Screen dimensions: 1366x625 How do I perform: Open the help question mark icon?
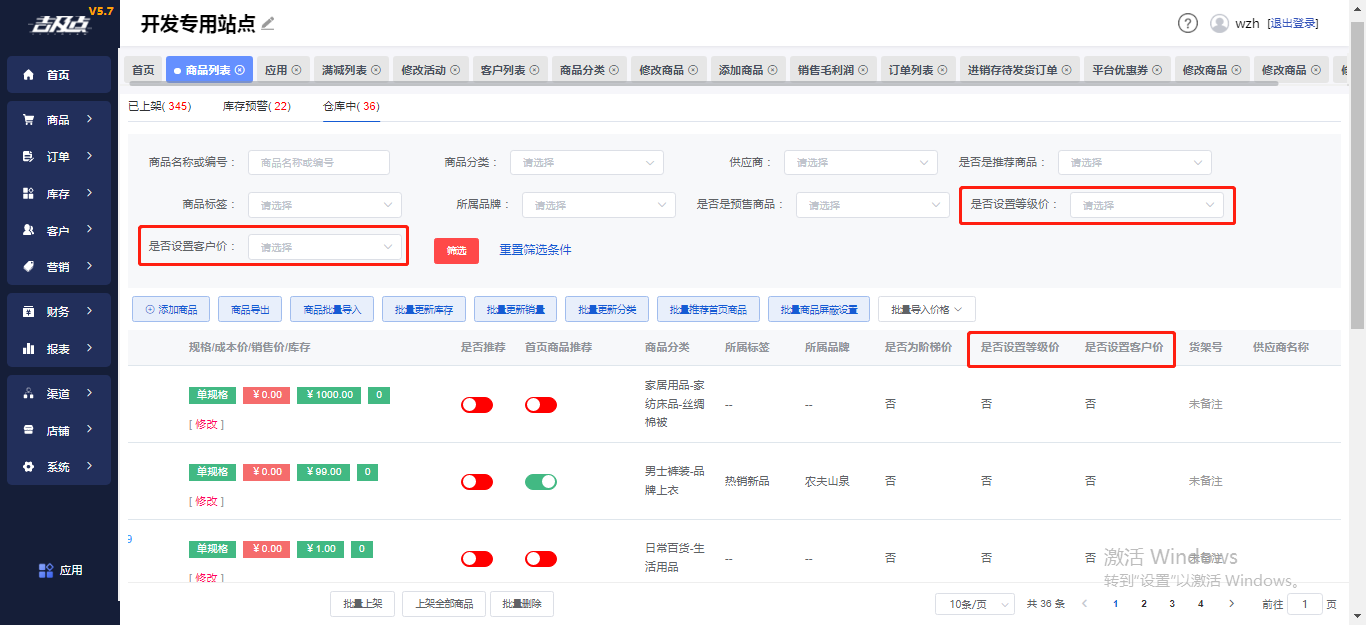click(x=1187, y=23)
